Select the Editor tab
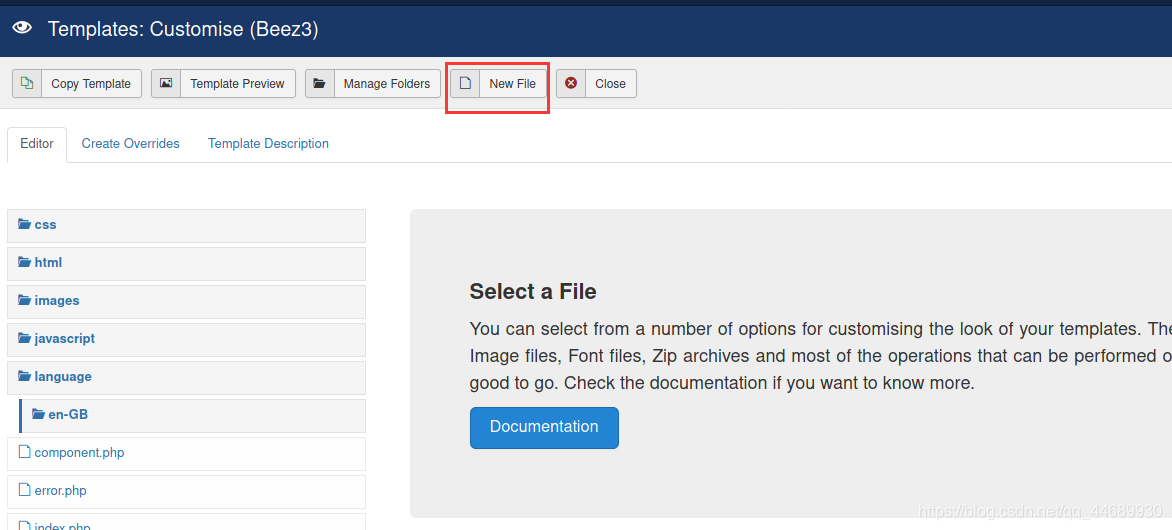1172x530 pixels. [37, 144]
